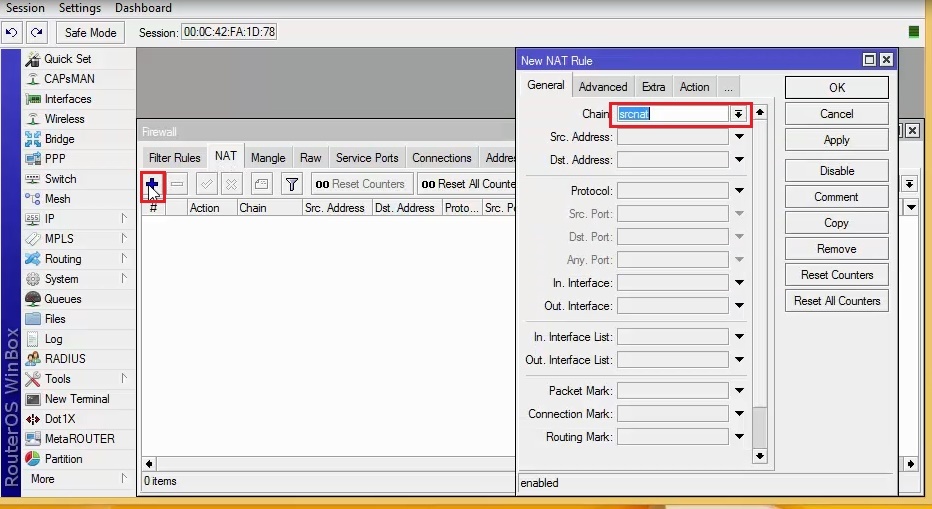Click the filter funnel icon in Firewall toolbar
Image resolution: width=932 pixels, height=509 pixels.
pos(291,184)
